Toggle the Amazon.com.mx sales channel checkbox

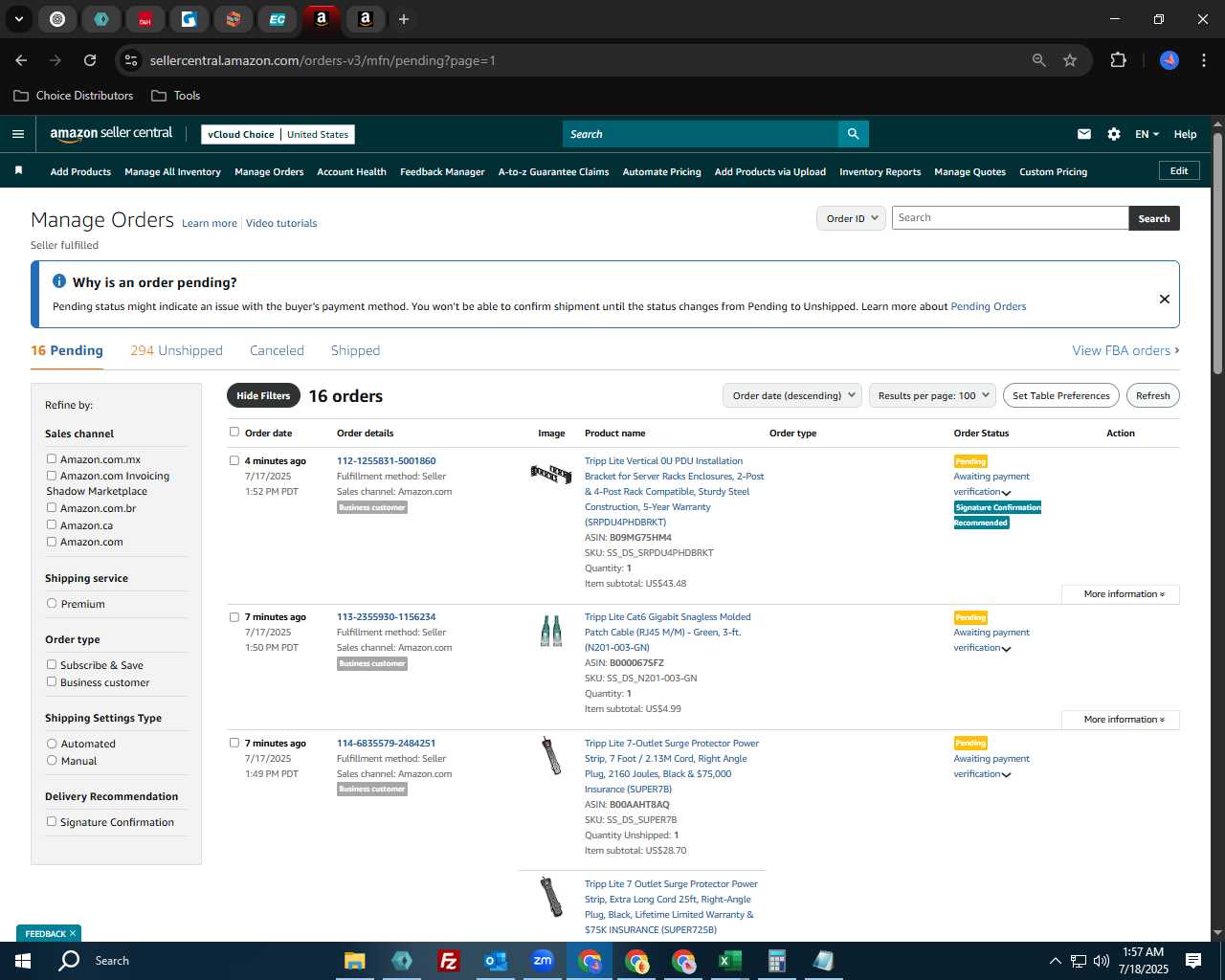(52, 458)
